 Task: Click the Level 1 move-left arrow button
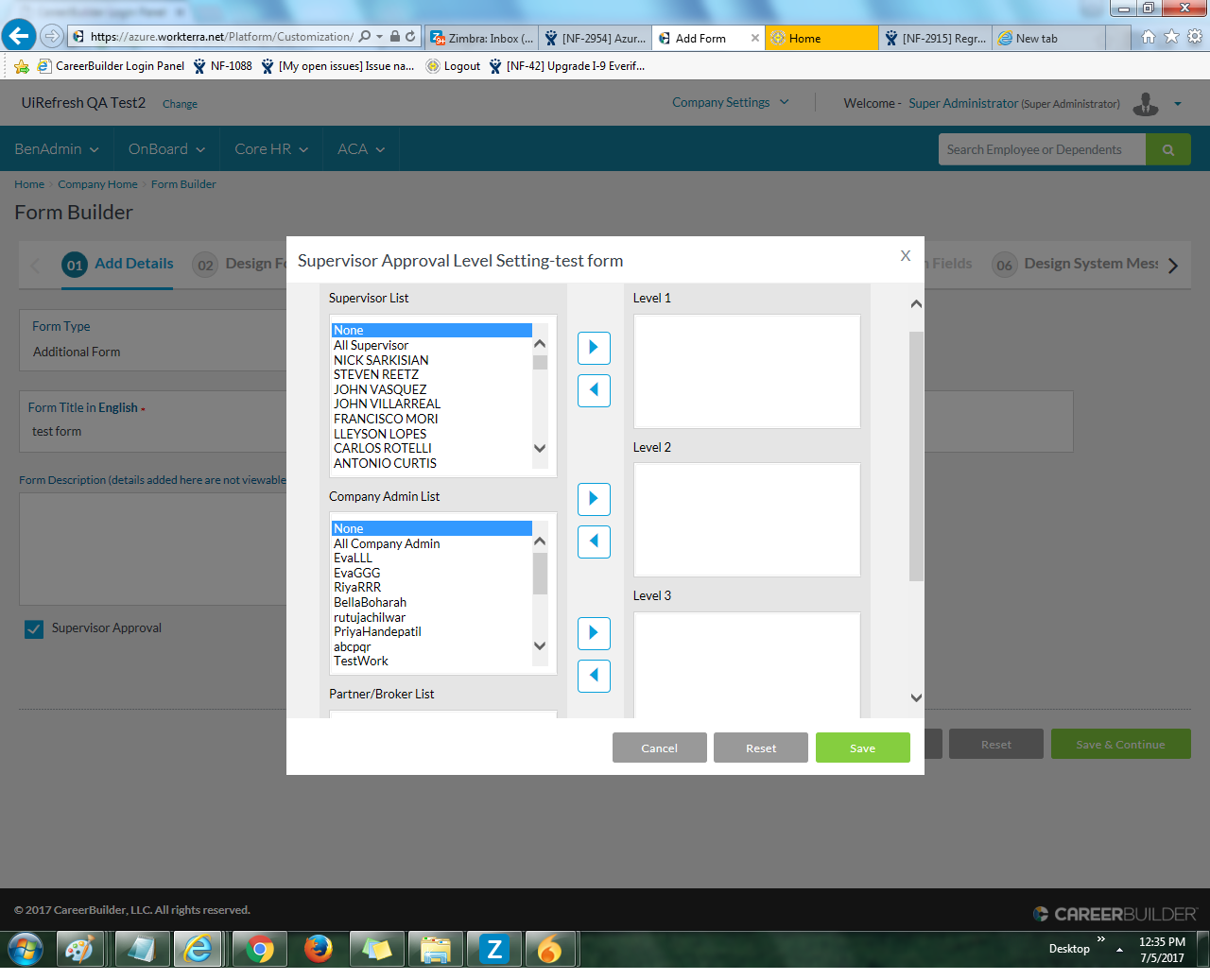(x=594, y=390)
